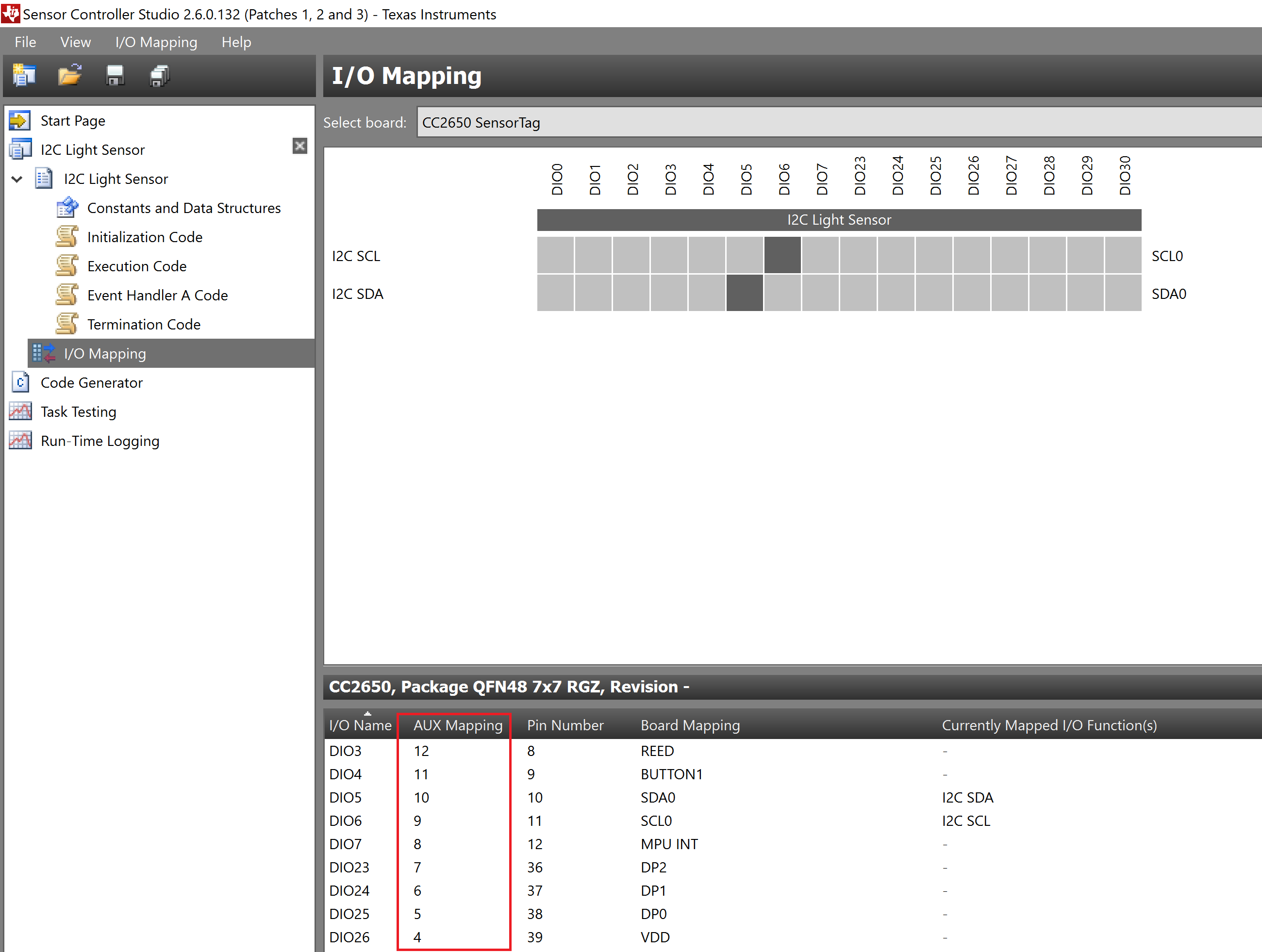Open the Run-Time Logging panel
This screenshot has height=952, width=1262.
click(100, 441)
